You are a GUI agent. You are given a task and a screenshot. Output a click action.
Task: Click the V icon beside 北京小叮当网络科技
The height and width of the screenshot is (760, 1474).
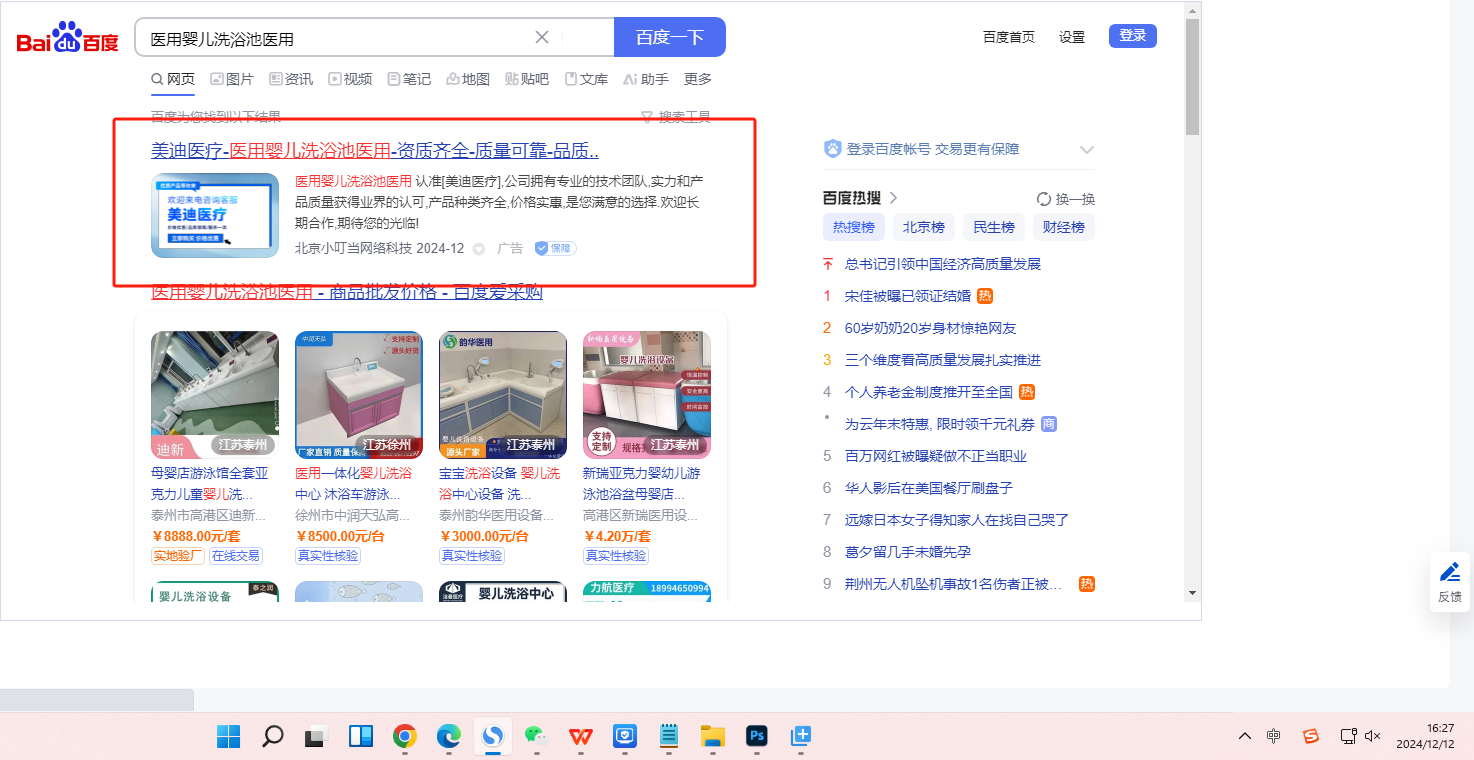point(479,249)
